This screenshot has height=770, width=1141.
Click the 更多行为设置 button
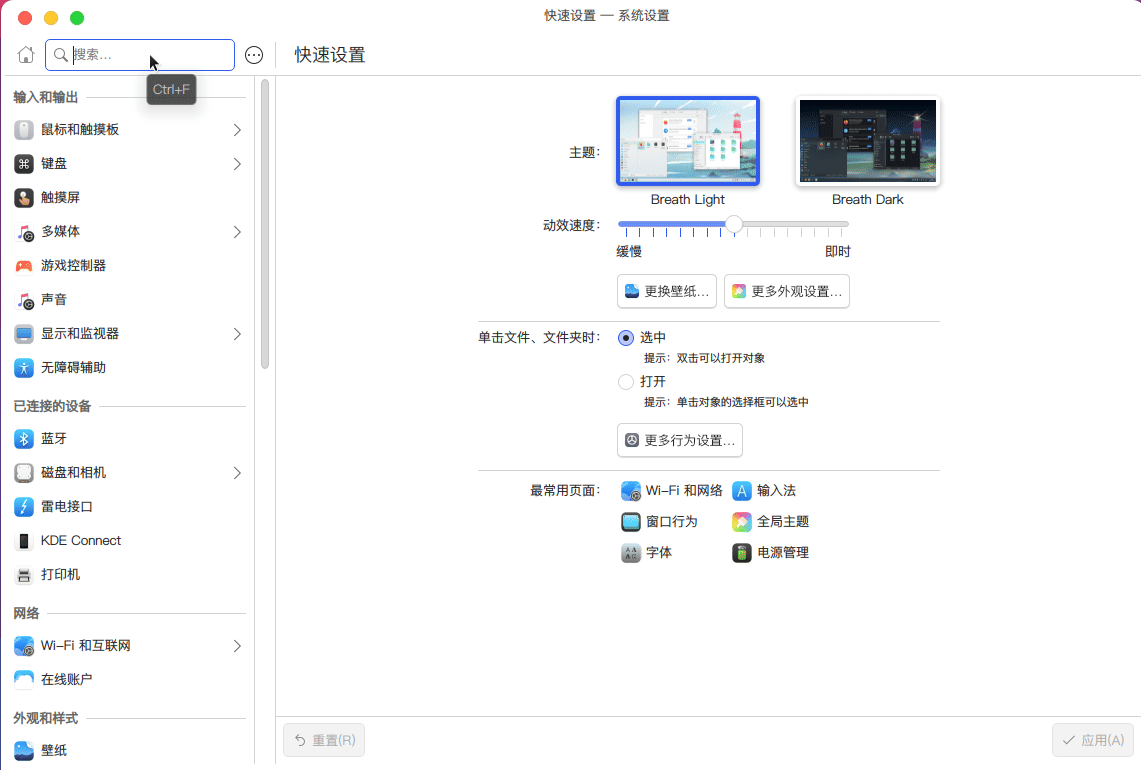[680, 440]
